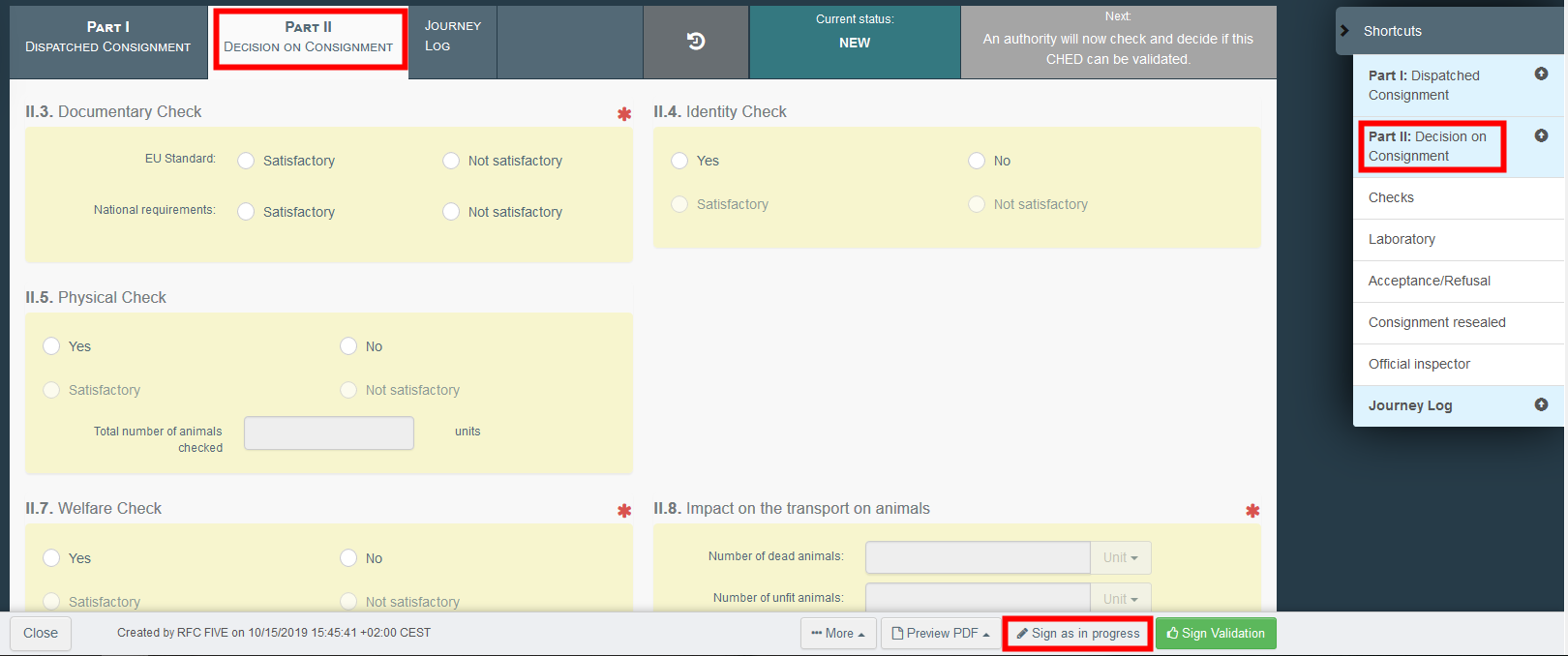
Task: Click Sign as in progress button
Action: (x=1077, y=634)
